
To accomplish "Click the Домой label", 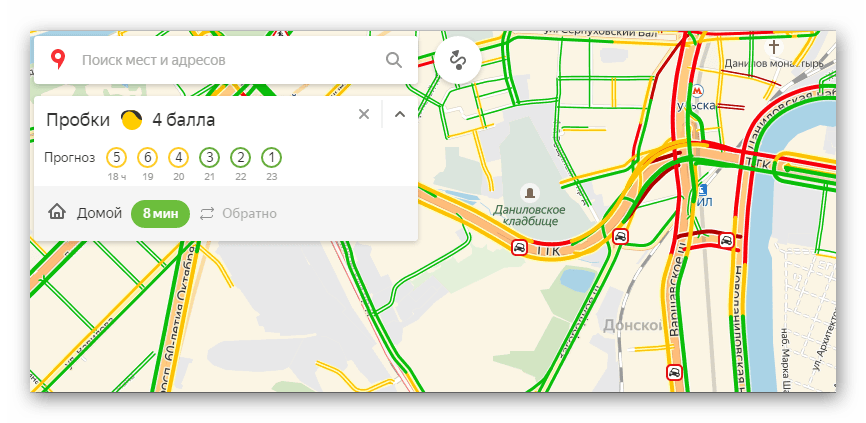I will click(99, 213).
